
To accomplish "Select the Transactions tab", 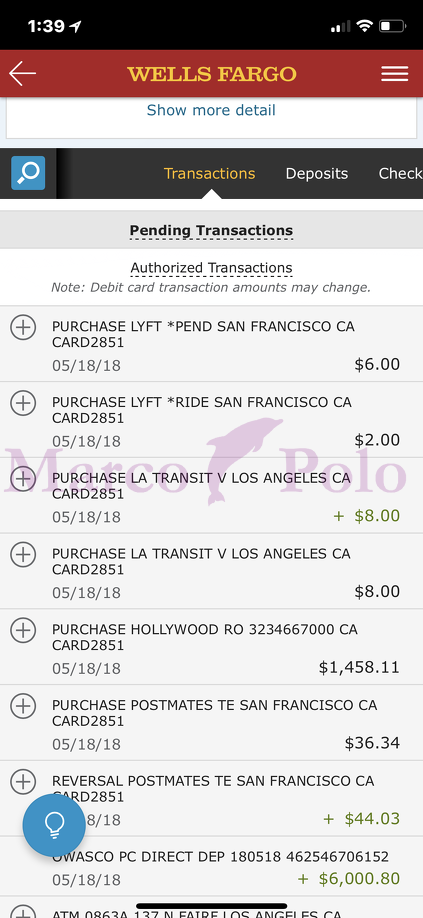I will click(209, 174).
